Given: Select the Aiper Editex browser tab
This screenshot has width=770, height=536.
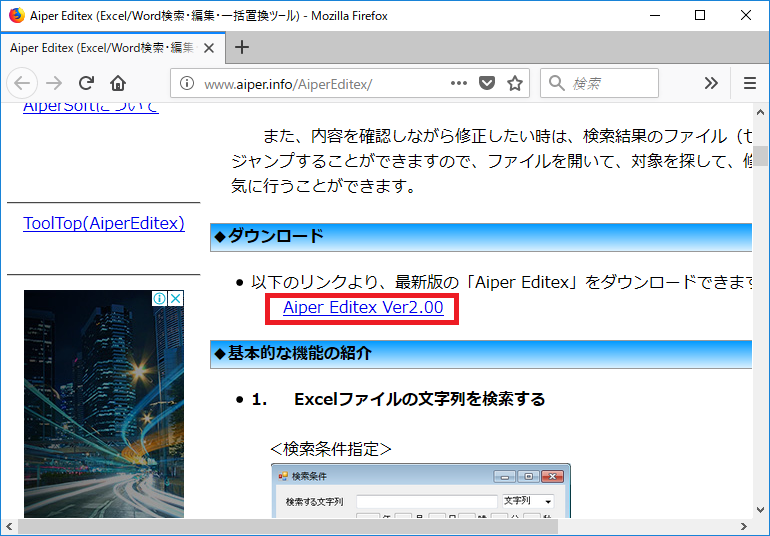Looking at the screenshot, I should (x=112, y=48).
